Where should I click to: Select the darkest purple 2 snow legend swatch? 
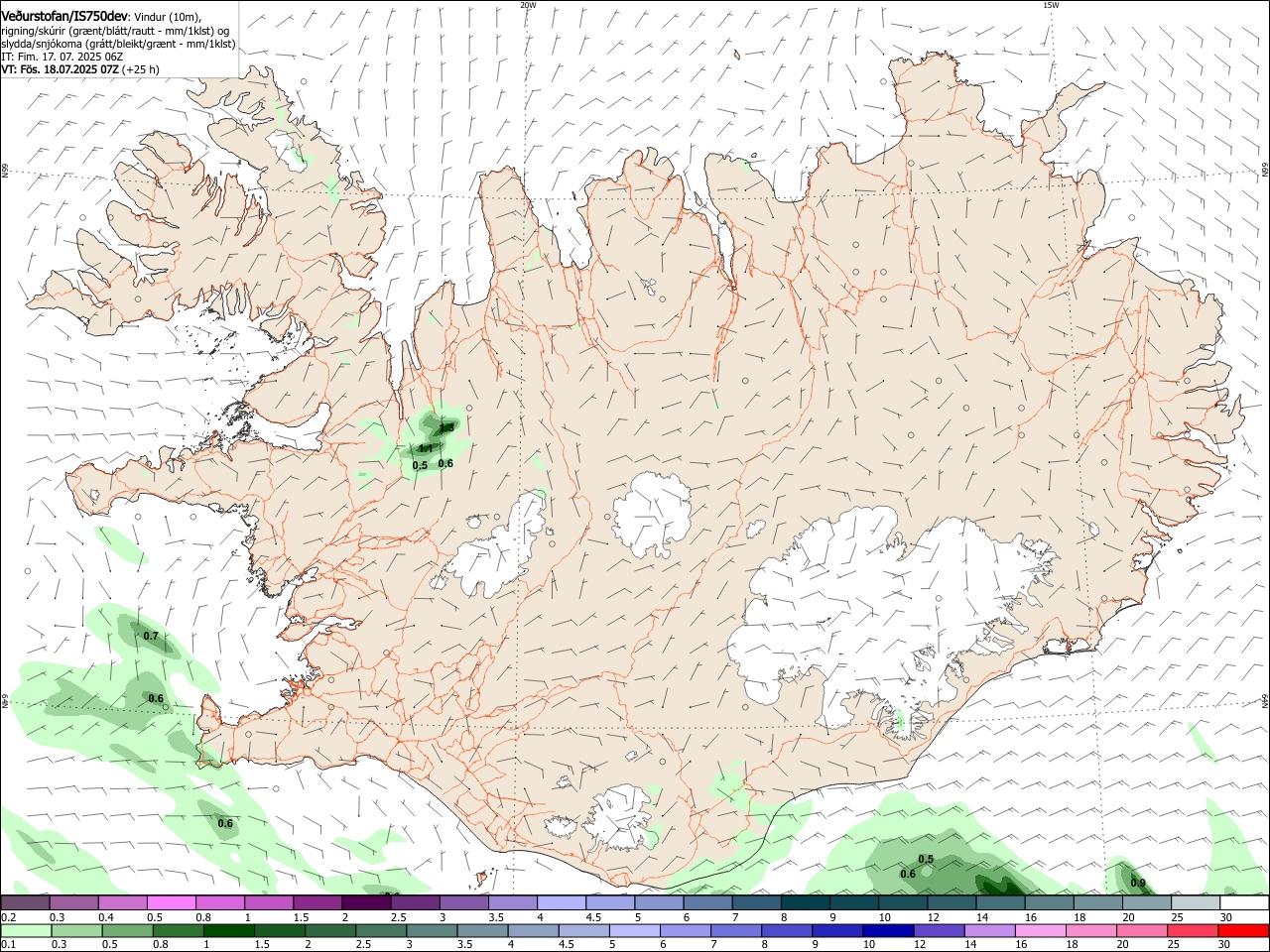click(366, 903)
